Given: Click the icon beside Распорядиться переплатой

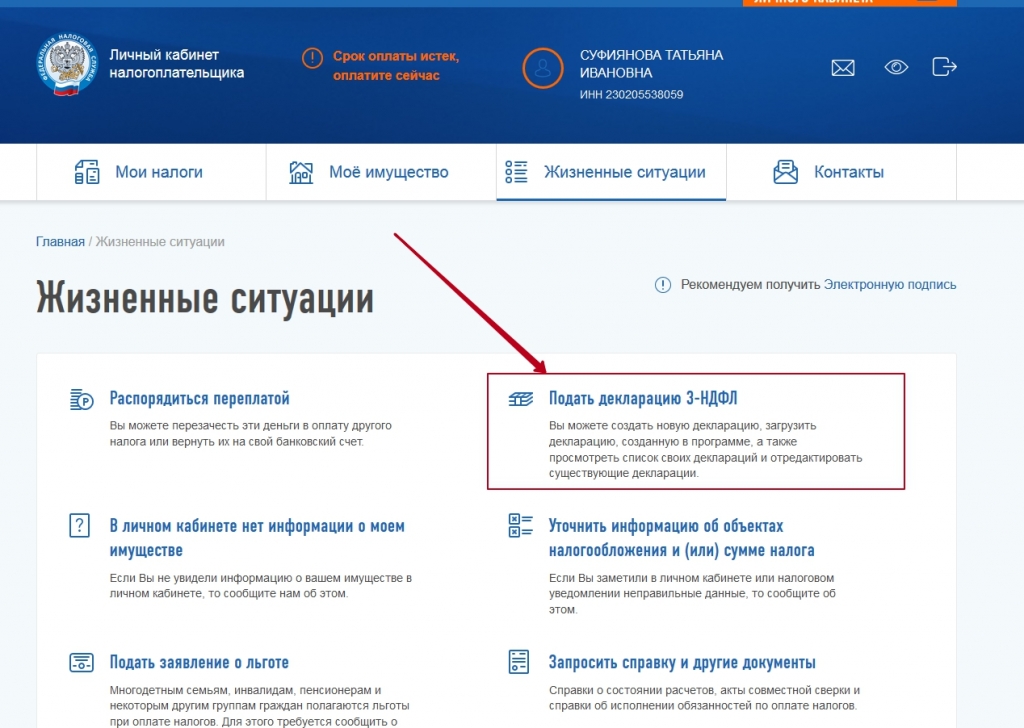Looking at the screenshot, I should pyautogui.click(x=81, y=400).
